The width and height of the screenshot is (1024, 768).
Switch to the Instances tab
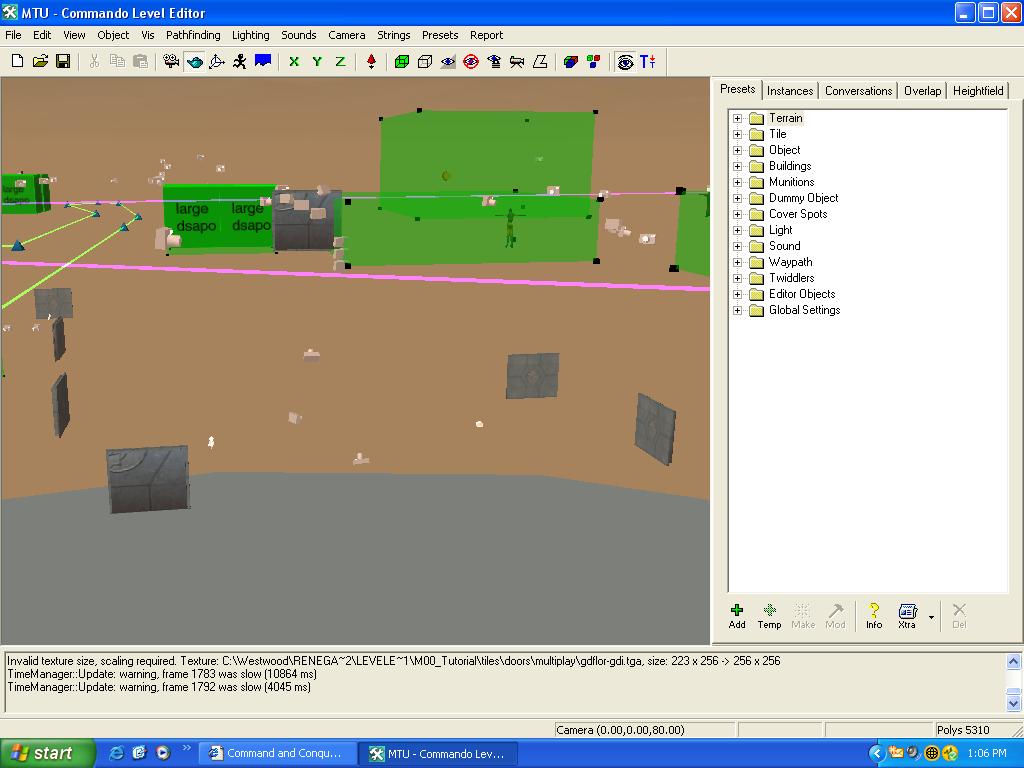pos(790,90)
